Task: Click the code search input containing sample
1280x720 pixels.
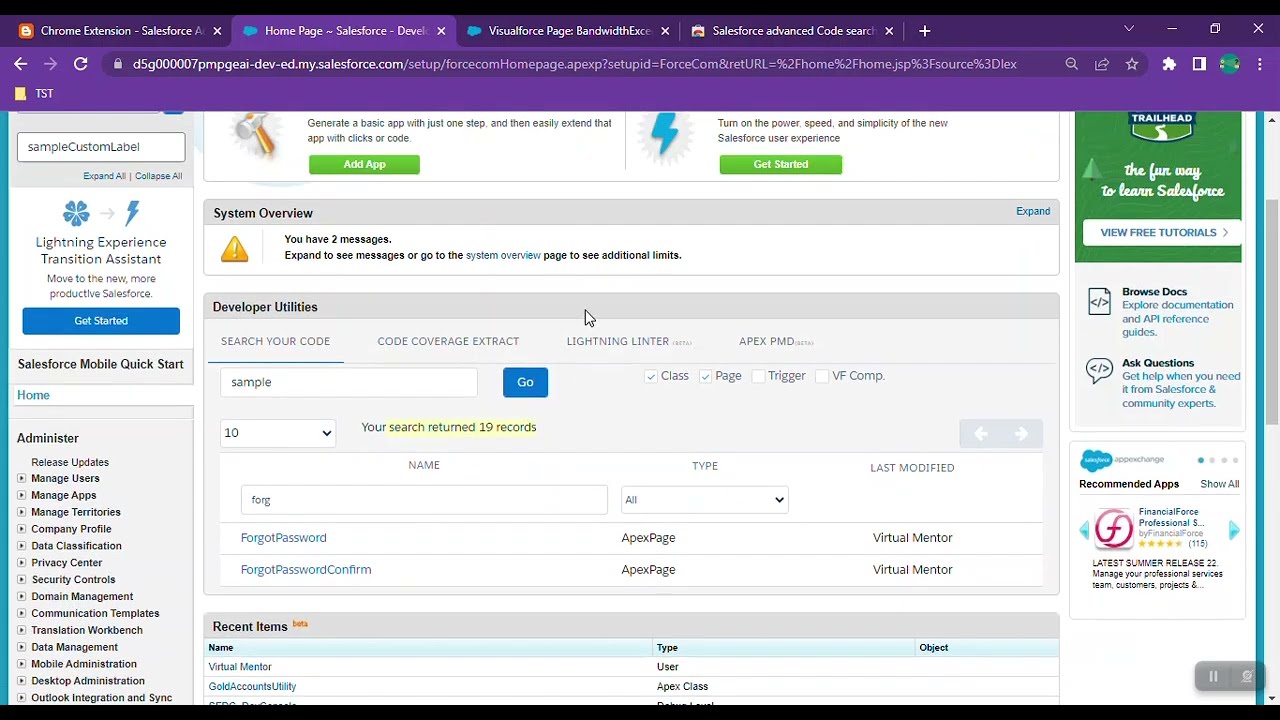Action: click(x=349, y=382)
